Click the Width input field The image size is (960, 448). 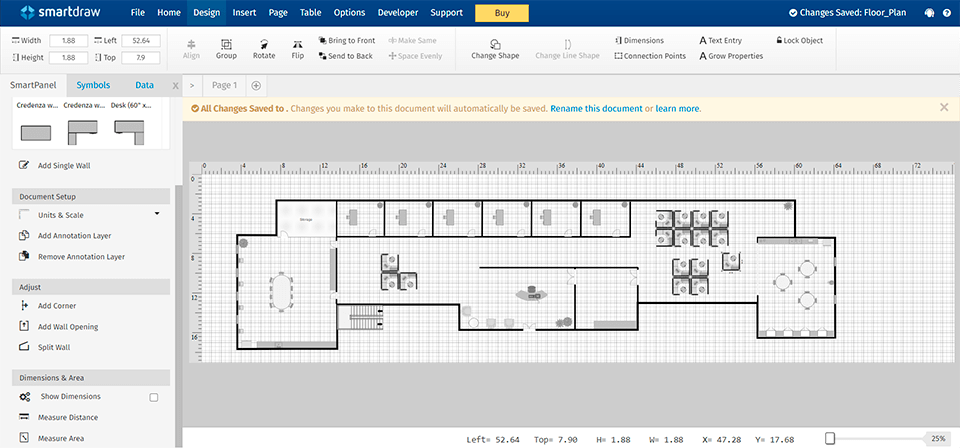click(69, 41)
